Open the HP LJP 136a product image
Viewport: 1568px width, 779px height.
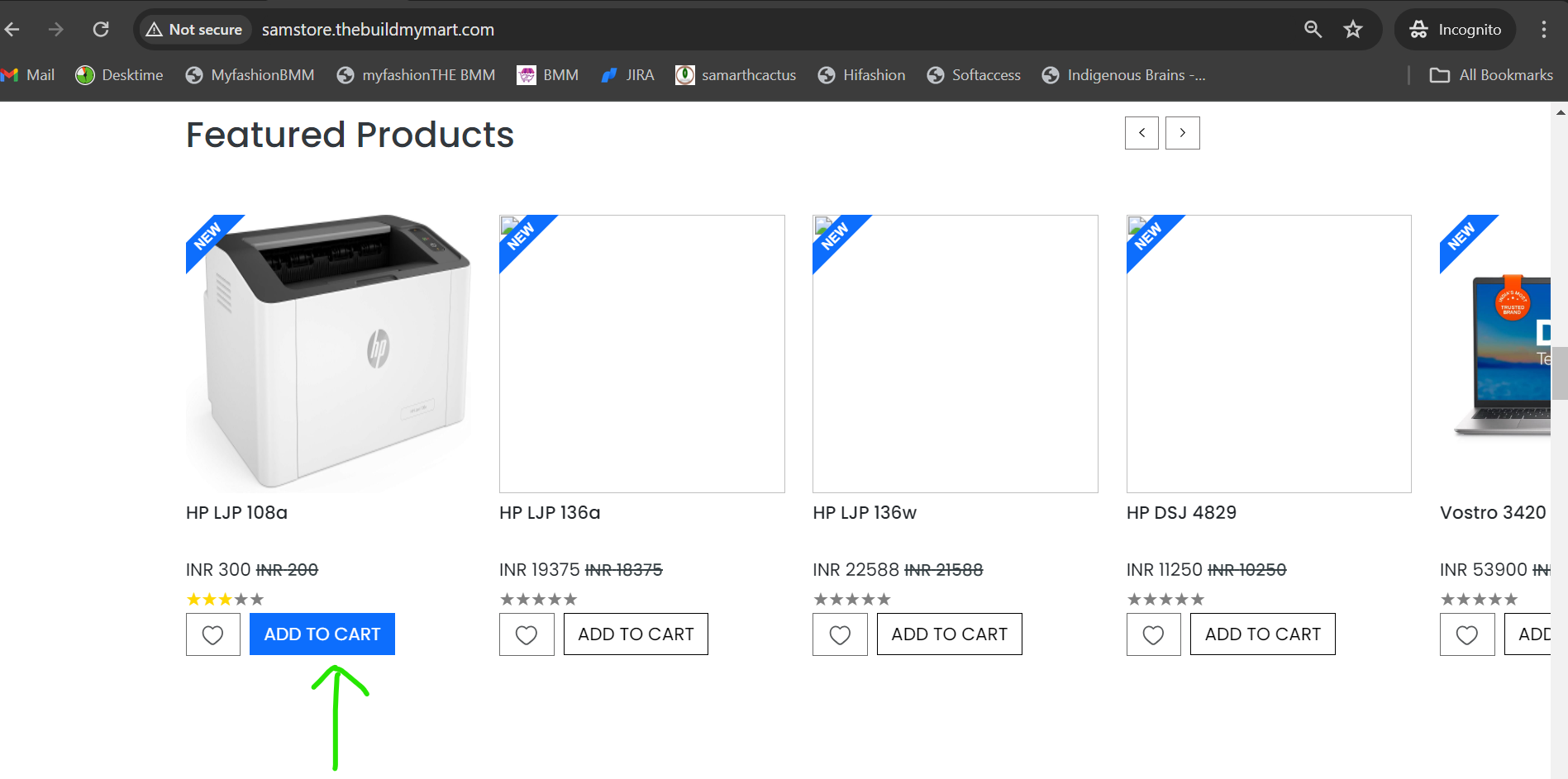tap(642, 354)
